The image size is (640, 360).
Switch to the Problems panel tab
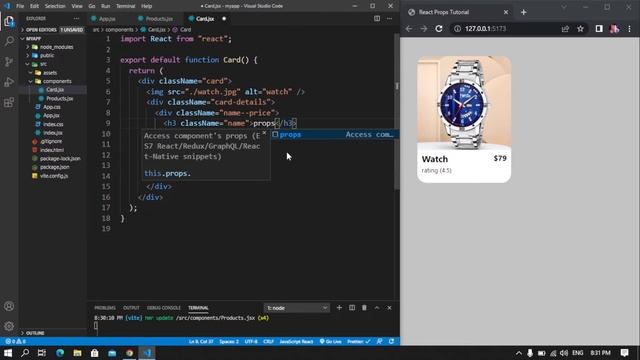coord(105,308)
